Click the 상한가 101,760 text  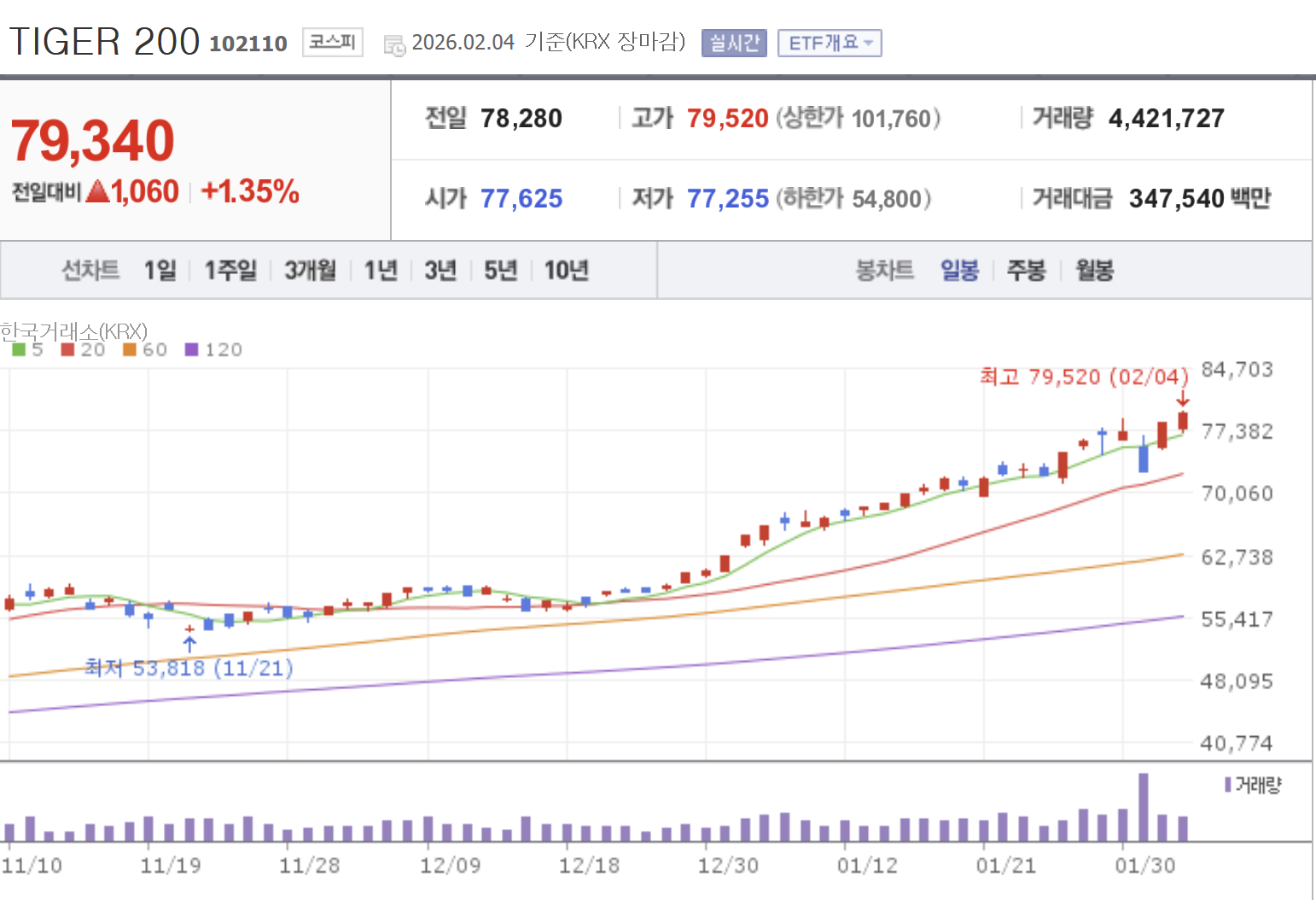(858, 119)
